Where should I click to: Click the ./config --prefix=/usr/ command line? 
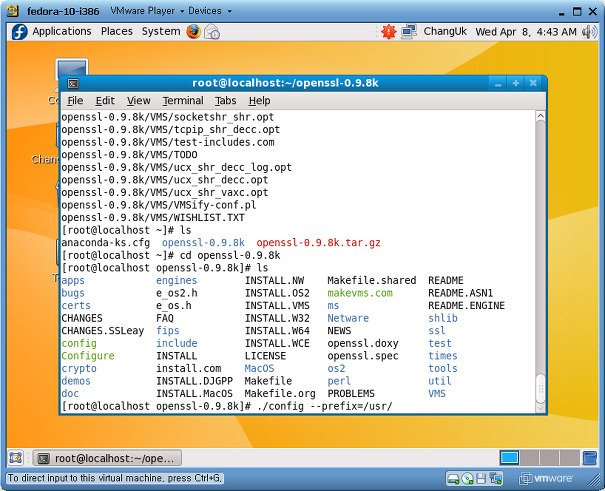coord(324,406)
